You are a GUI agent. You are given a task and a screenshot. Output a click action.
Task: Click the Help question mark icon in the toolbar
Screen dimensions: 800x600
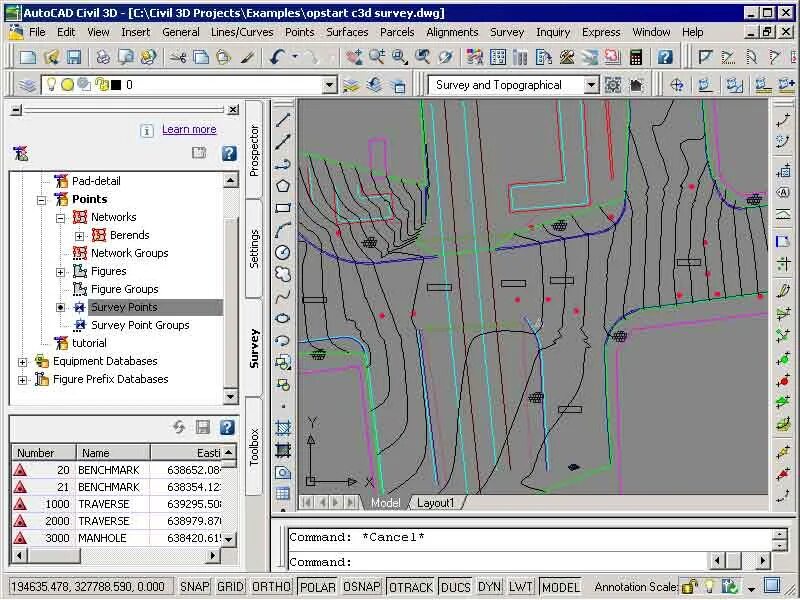point(665,57)
